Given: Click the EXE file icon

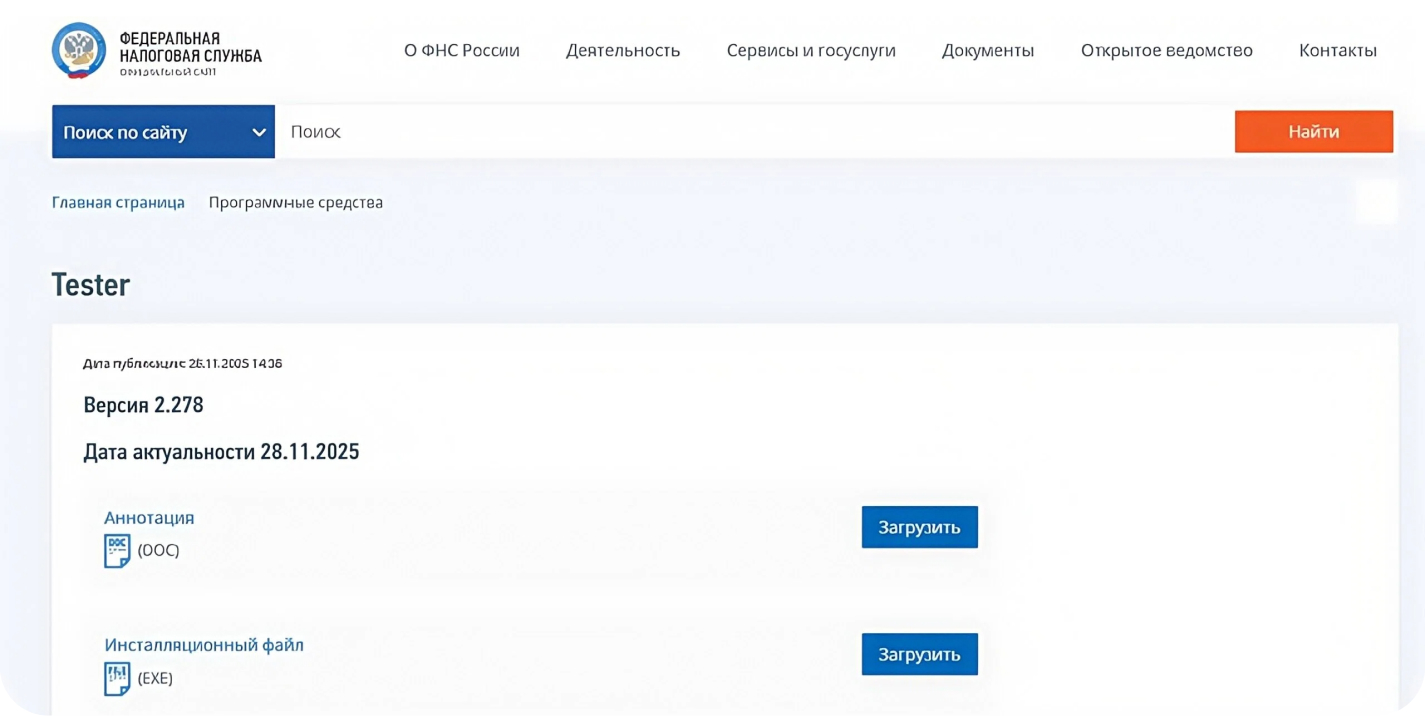Looking at the screenshot, I should click(x=117, y=678).
